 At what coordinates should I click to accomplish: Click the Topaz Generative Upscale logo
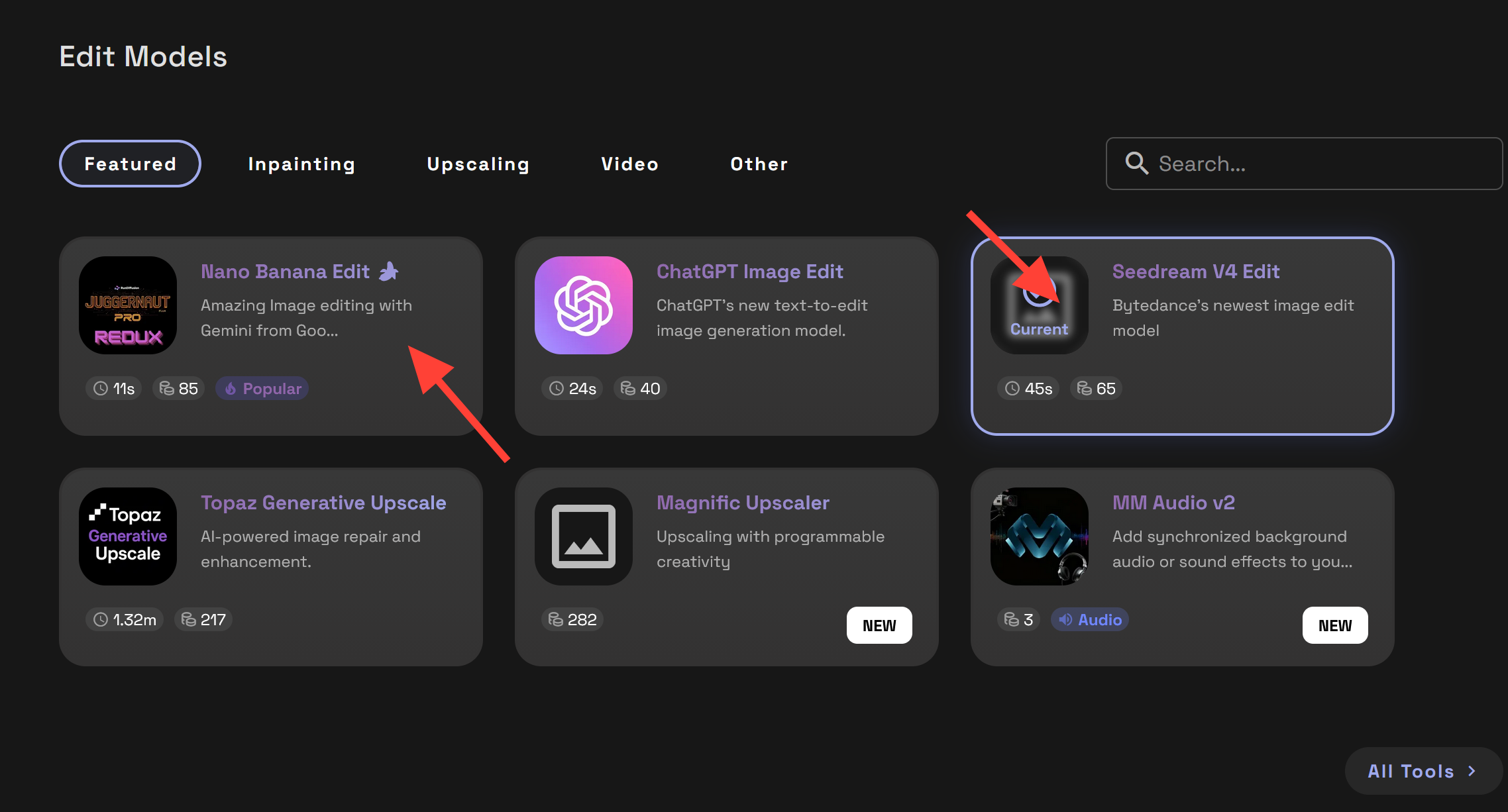pos(128,536)
